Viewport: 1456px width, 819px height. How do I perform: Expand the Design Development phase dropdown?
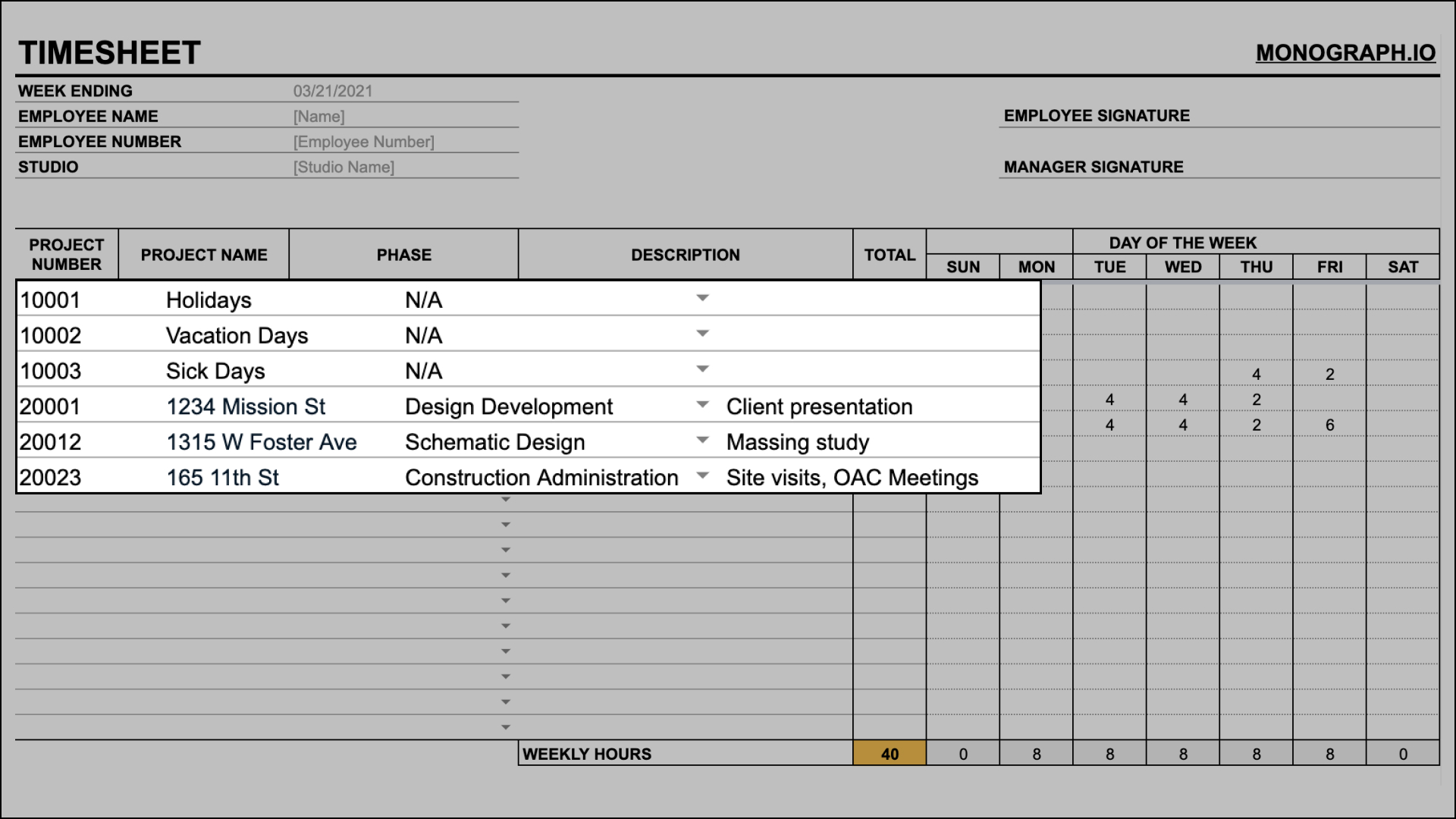click(701, 406)
